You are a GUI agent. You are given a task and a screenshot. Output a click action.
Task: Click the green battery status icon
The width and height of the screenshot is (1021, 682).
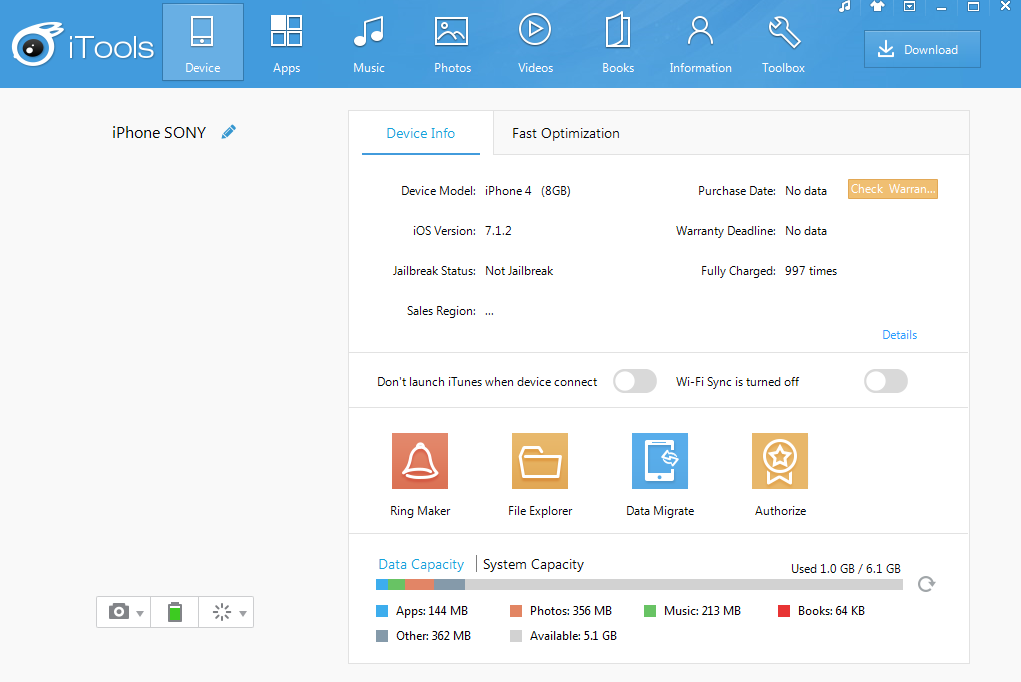175,612
